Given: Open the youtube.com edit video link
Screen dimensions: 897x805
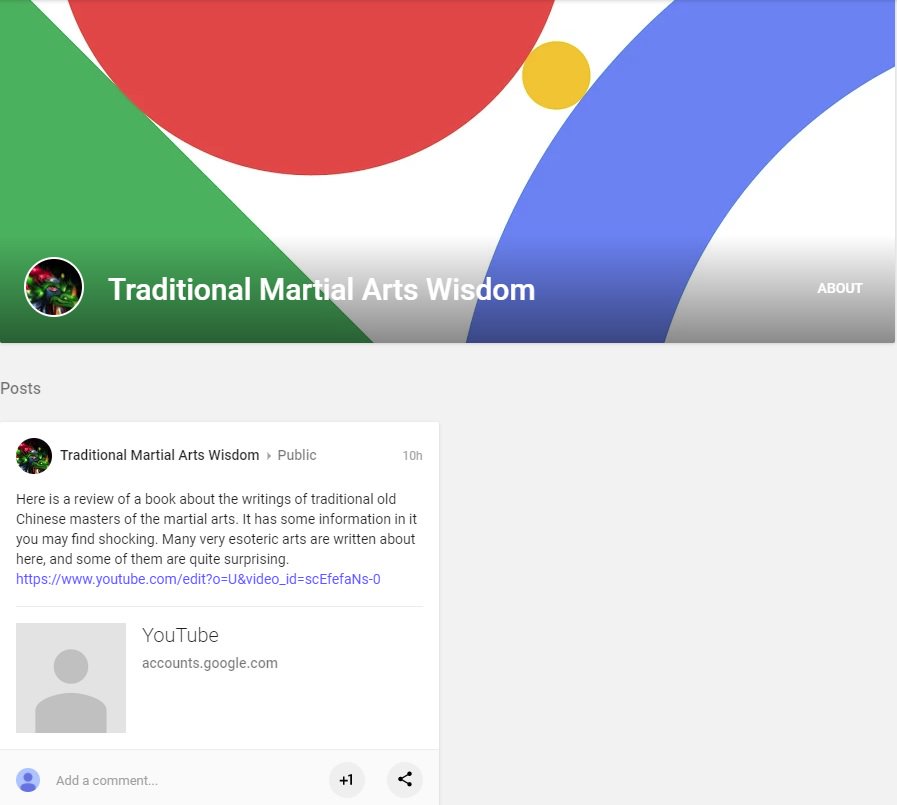Looking at the screenshot, I should (x=198, y=579).
